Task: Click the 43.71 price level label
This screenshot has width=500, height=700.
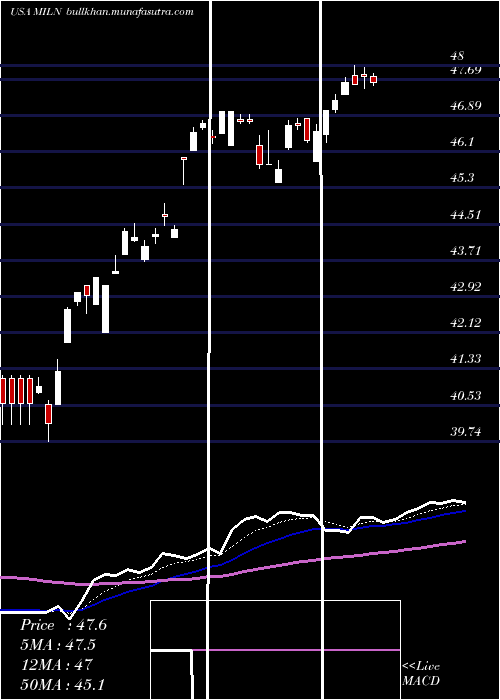Action: pos(466,250)
